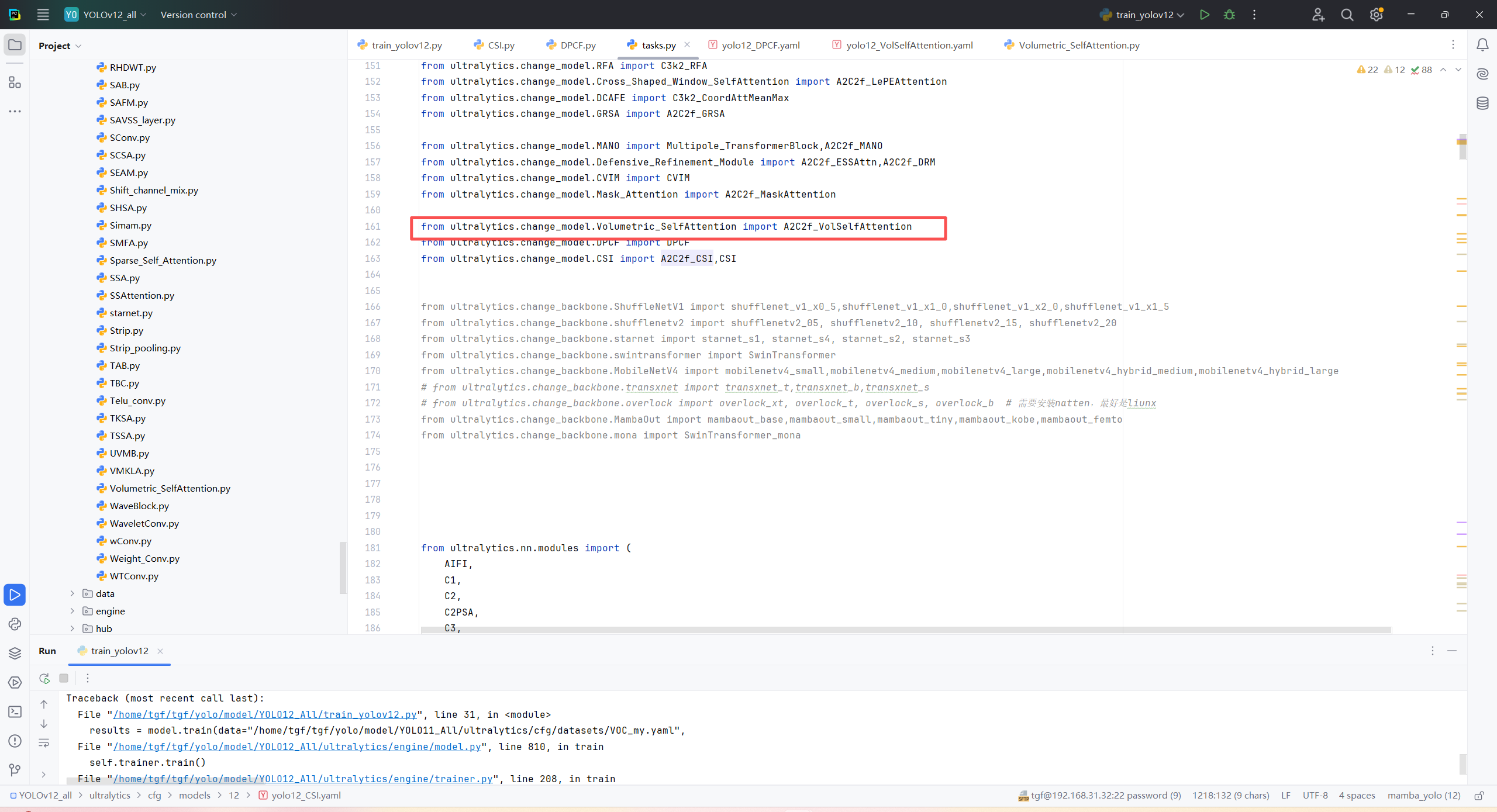Open the Database tool window

coord(1482,103)
